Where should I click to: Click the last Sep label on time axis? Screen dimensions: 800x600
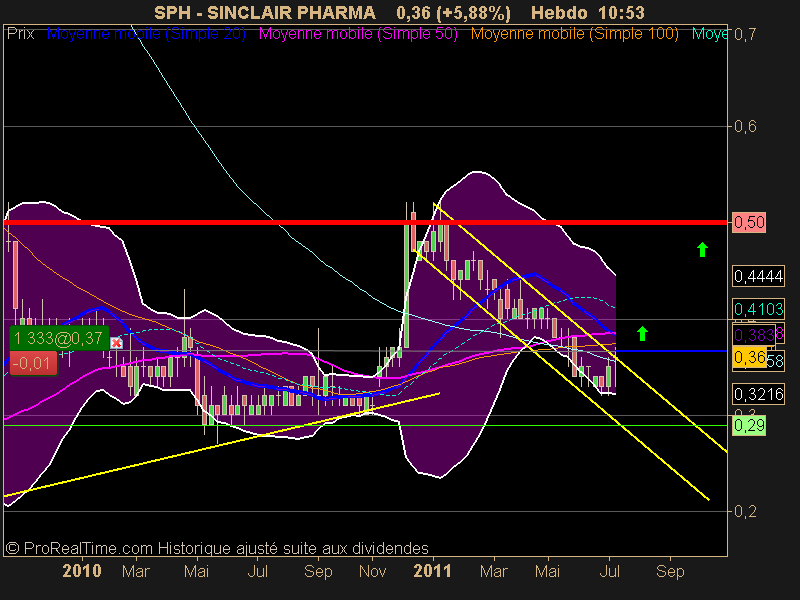(670, 571)
